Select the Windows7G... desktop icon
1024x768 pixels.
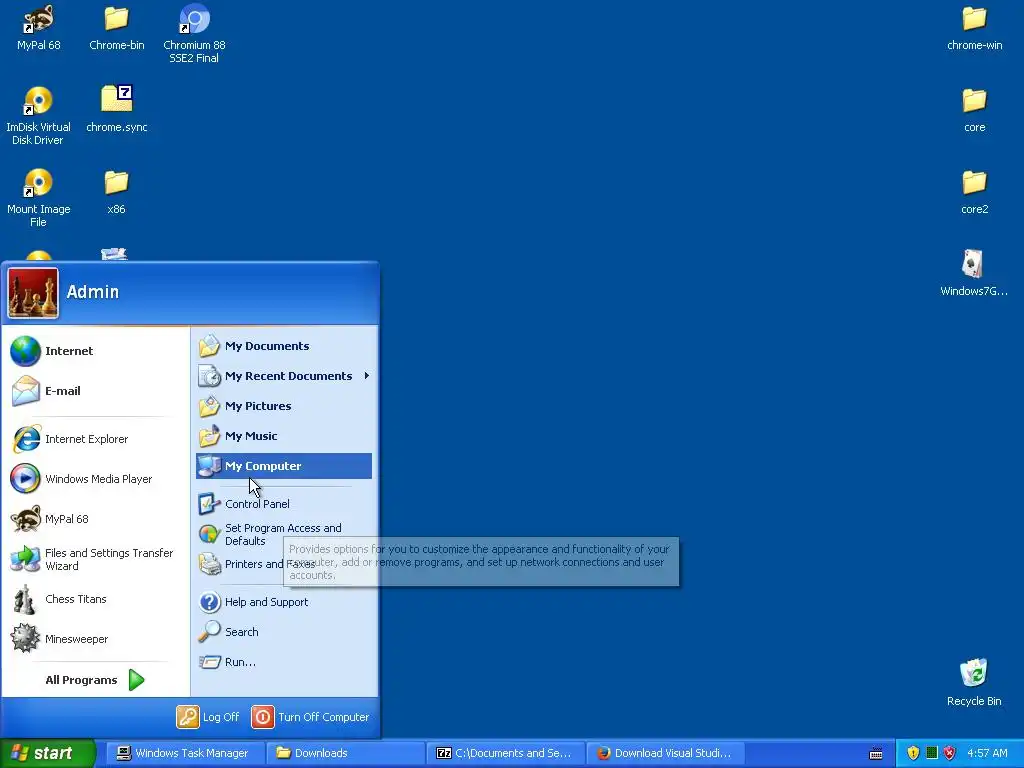pyautogui.click(x=974, y=273)
